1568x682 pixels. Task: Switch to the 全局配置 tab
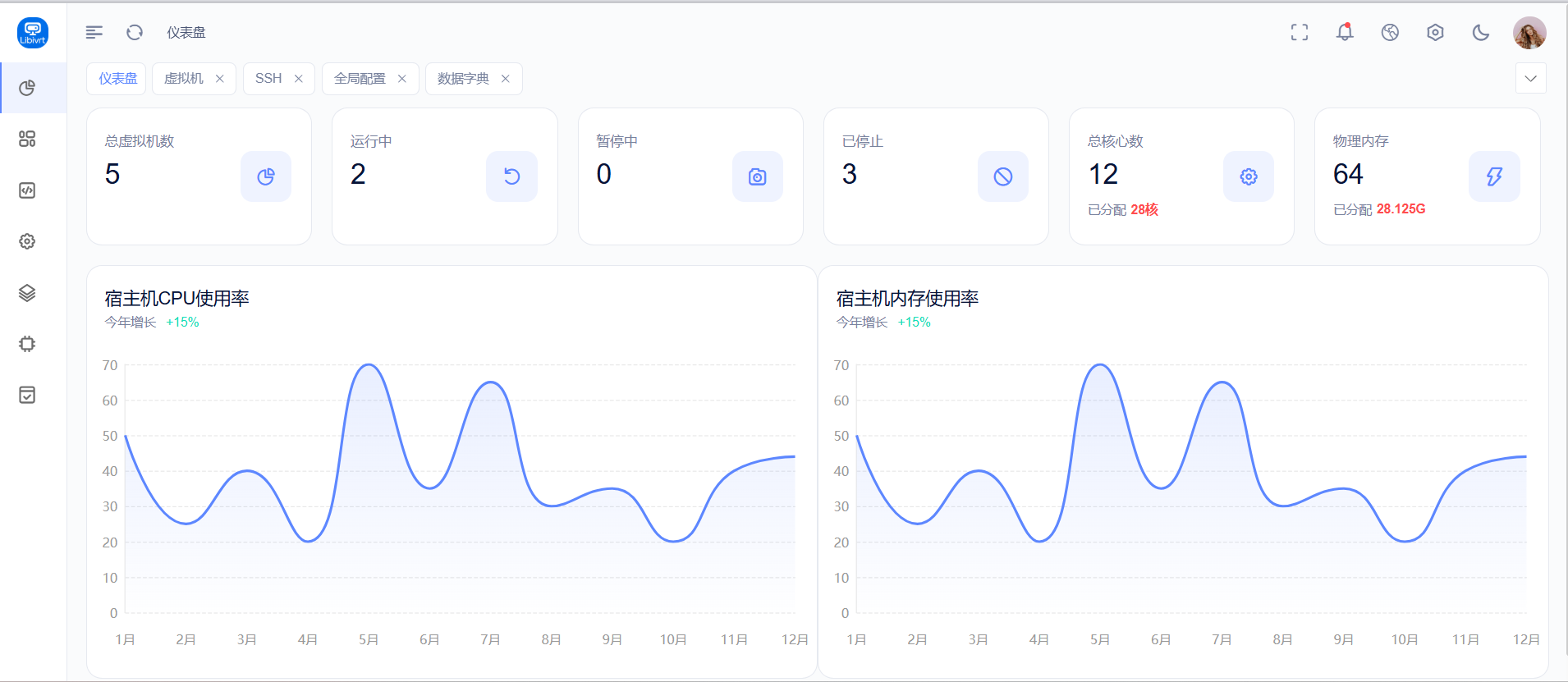[x=360, y=79]
